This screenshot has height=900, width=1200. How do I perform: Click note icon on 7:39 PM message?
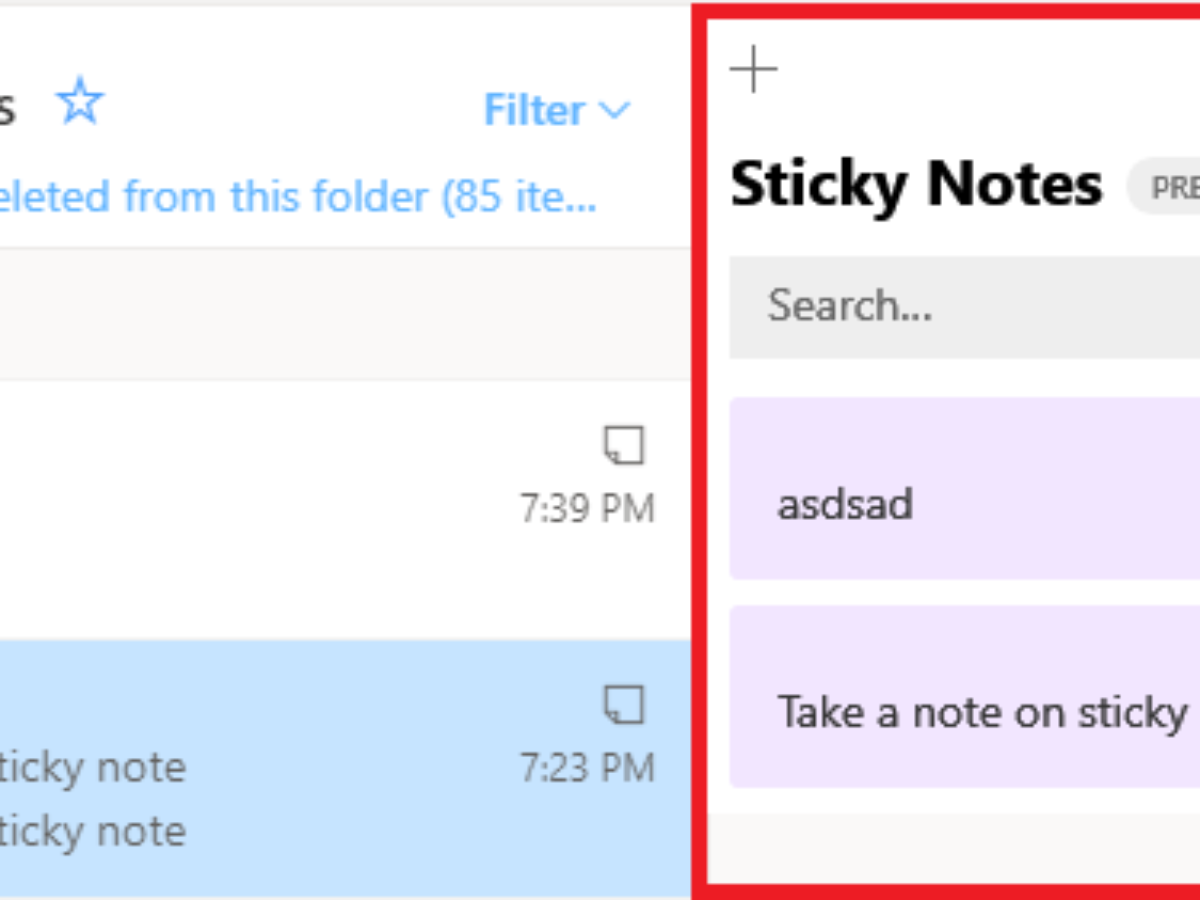624,446
